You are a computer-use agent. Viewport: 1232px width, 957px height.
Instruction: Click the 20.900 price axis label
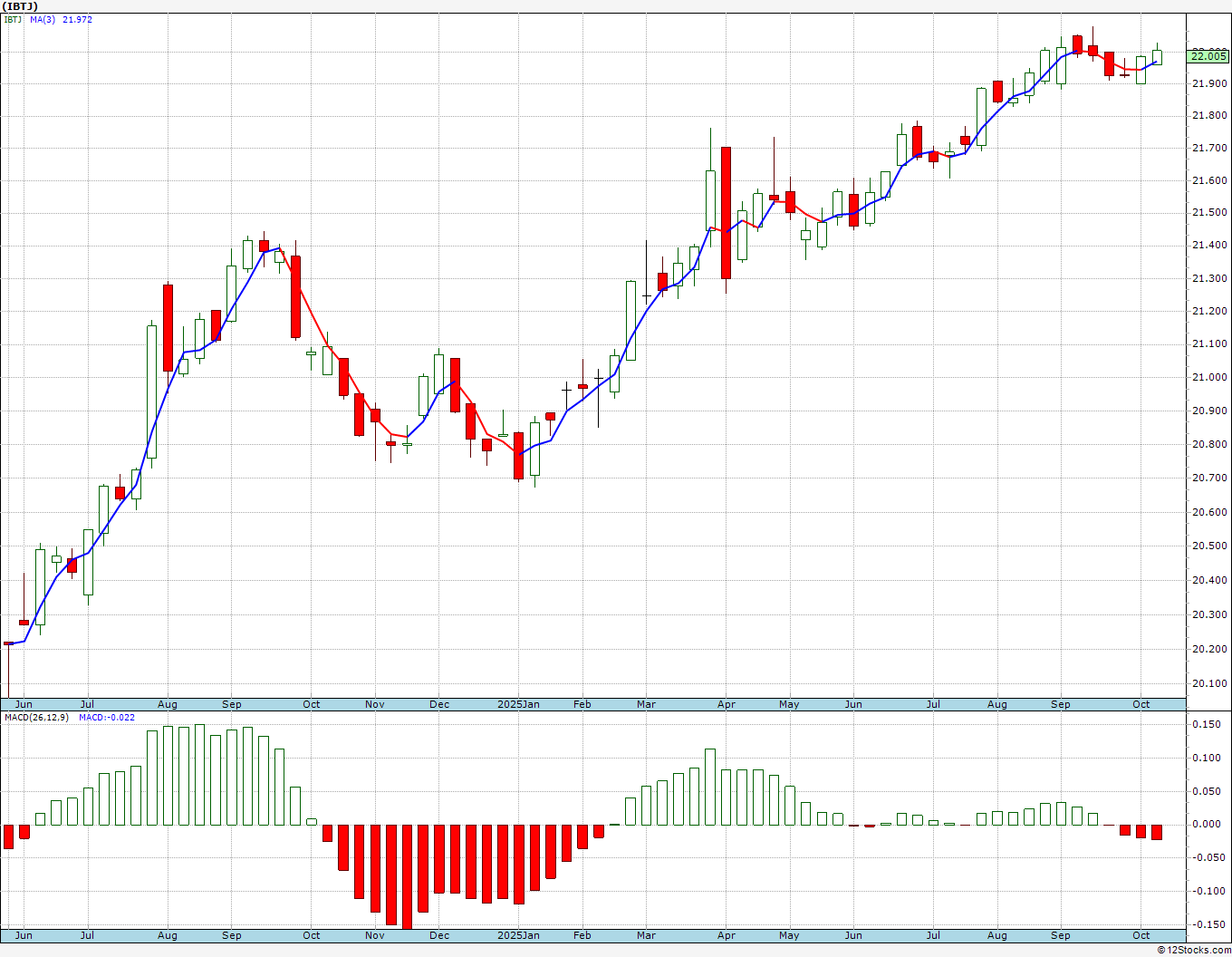[x=1210, y=411]
